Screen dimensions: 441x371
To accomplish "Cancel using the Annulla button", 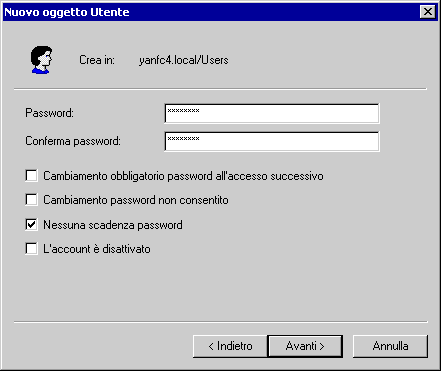I will point(390,346).
